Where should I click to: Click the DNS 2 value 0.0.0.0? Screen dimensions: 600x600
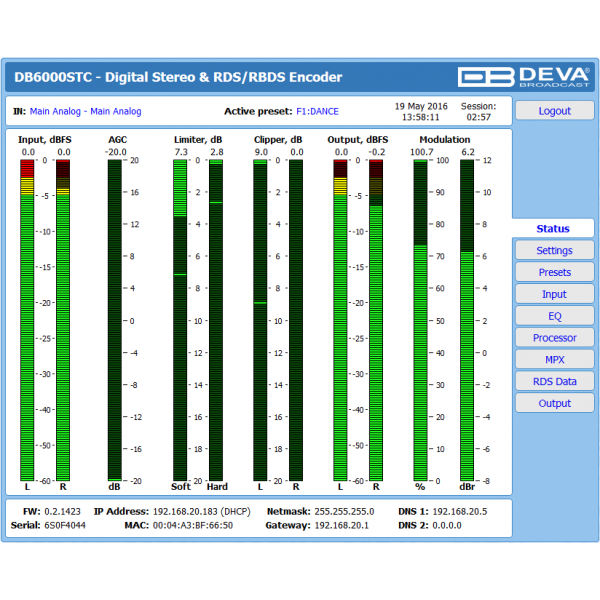click(x=447, y=525)
